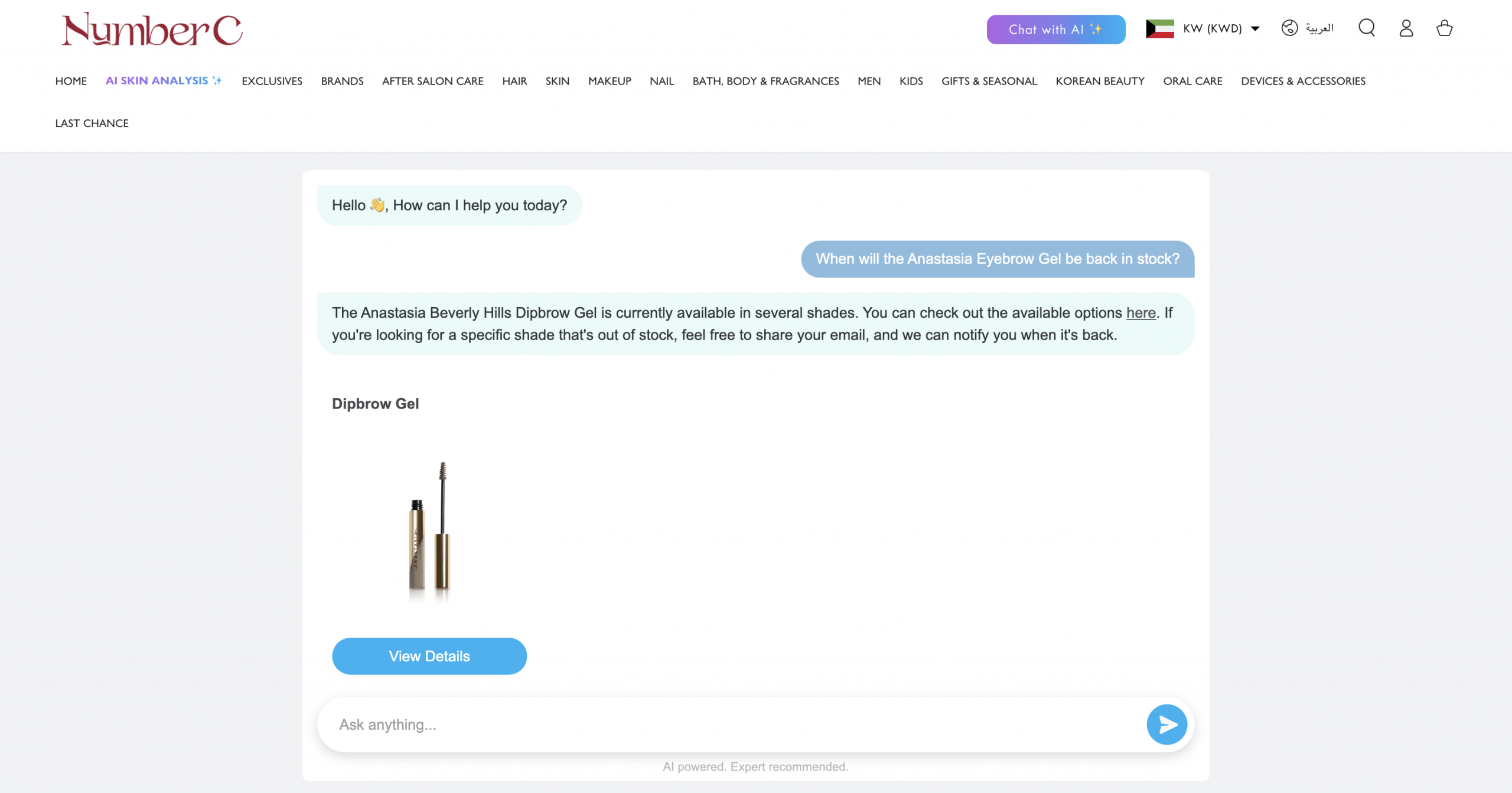Click the Hello greeting message bubble
The height and width of the screenshot is (793, 1512).
449,205
